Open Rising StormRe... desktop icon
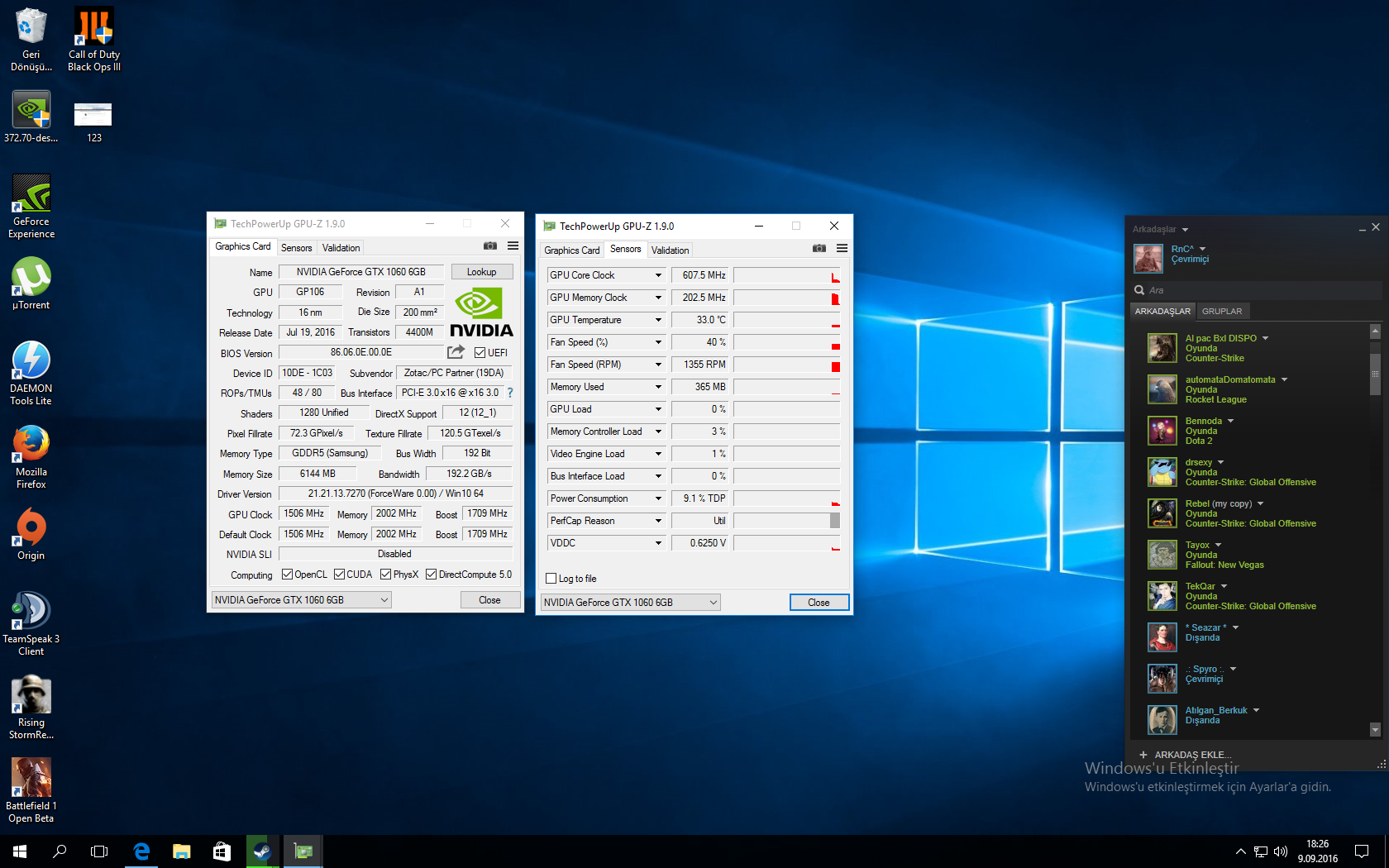 (31, 707)
